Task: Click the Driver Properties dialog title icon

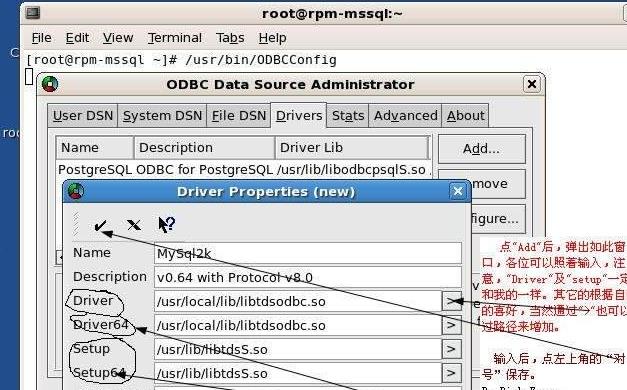Action: pos(76,191)
